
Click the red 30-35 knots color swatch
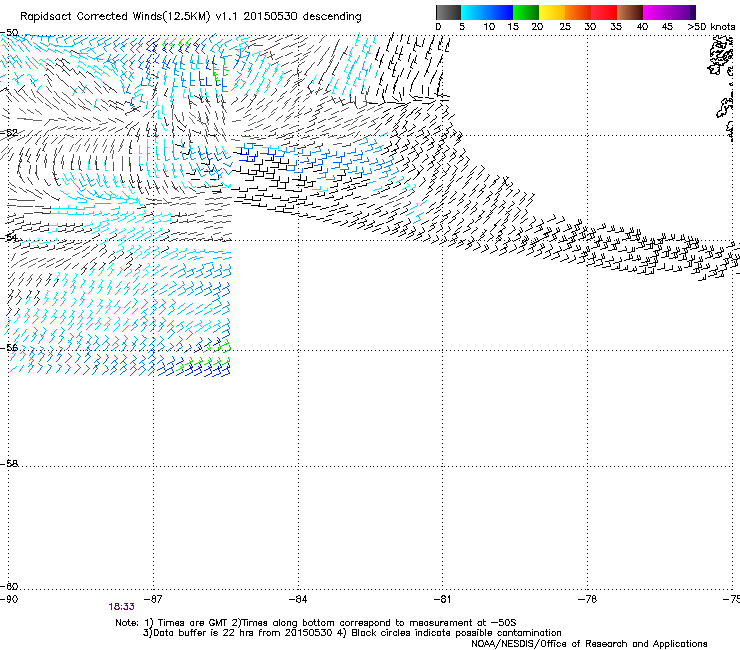pos(604,12)
